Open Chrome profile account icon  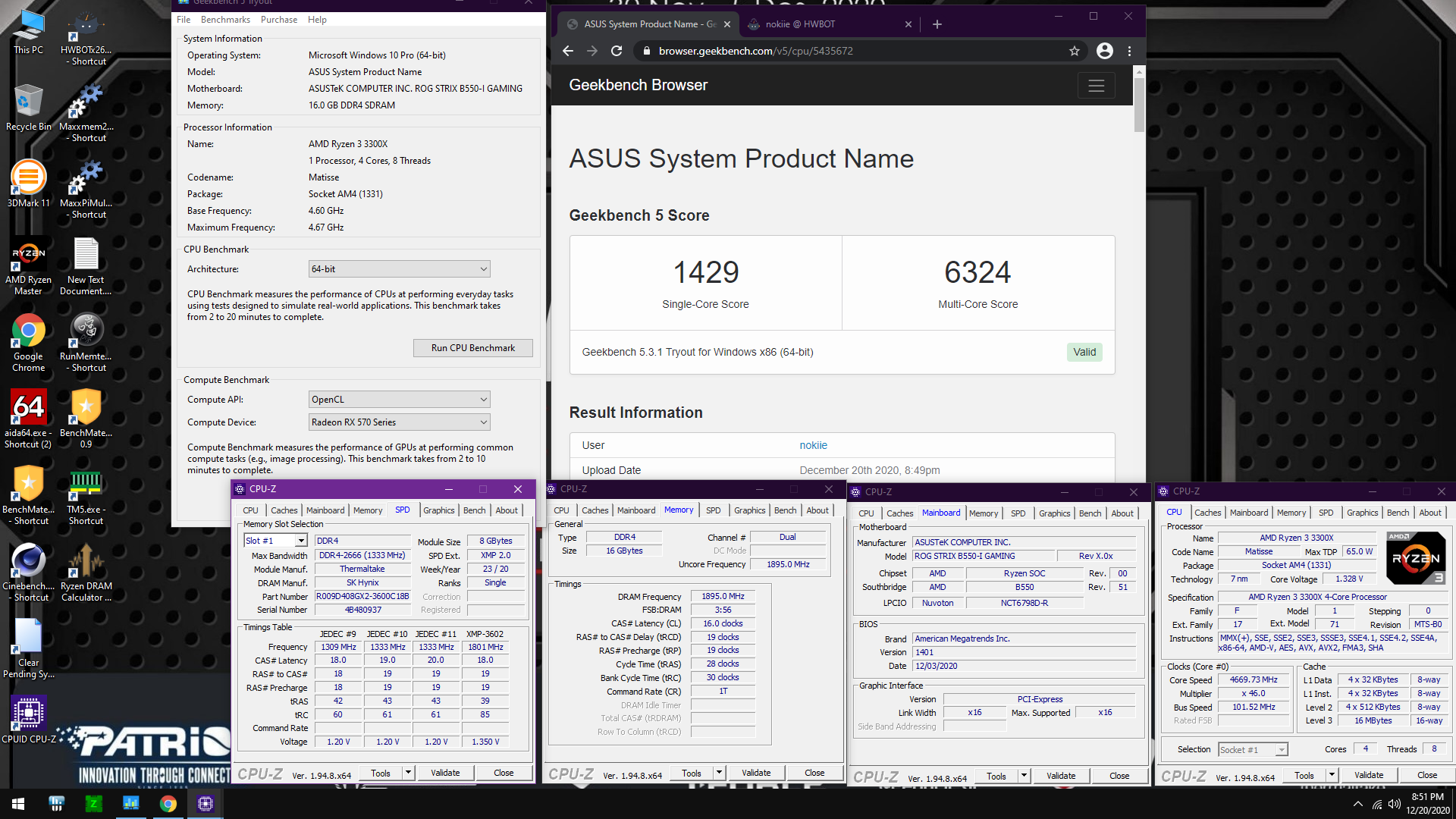[1104, 51]
